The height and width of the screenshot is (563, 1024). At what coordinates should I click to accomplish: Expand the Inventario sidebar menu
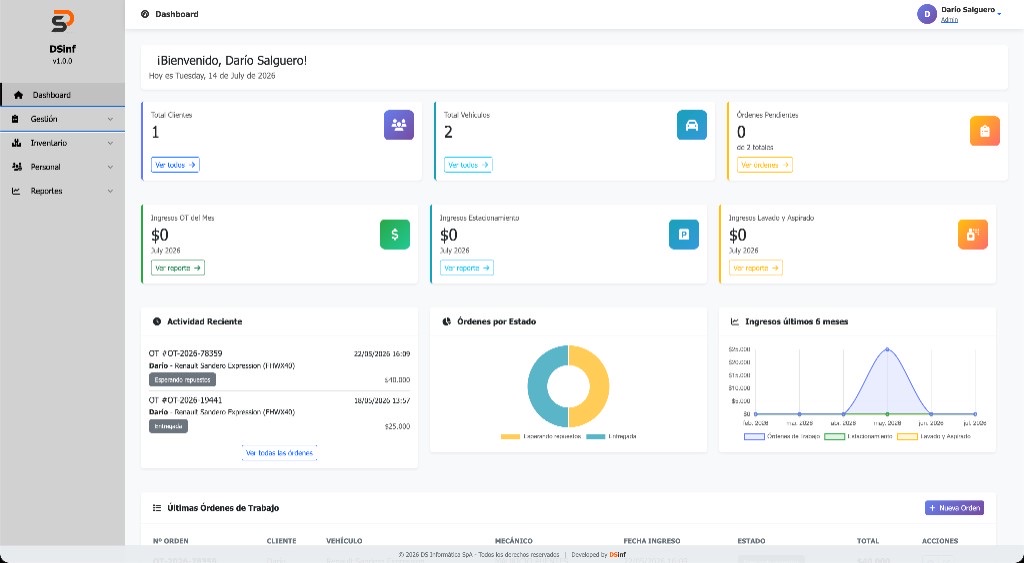[62, 143]
